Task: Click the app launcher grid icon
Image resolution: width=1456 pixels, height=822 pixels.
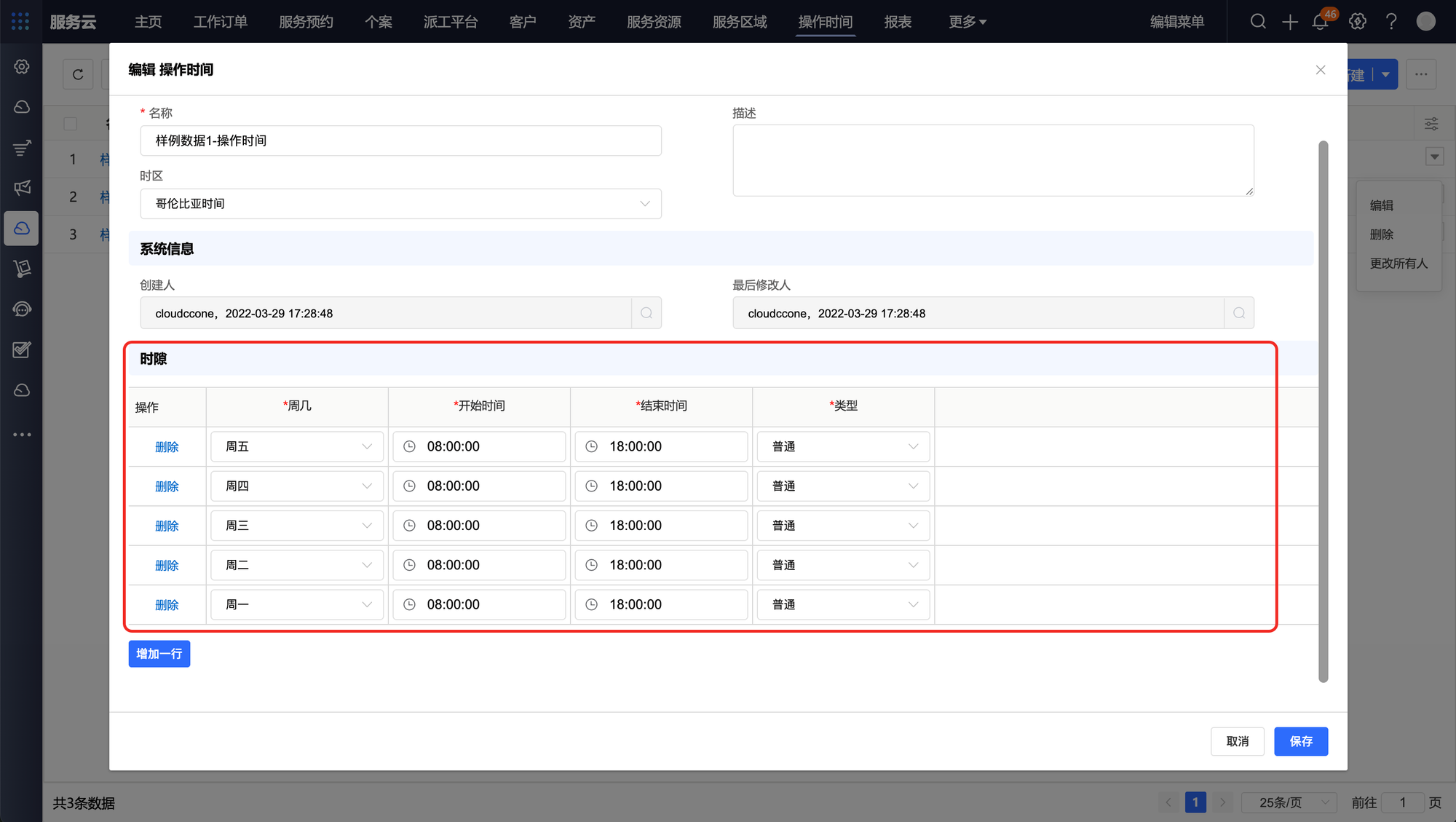Action: coord(20,22)
